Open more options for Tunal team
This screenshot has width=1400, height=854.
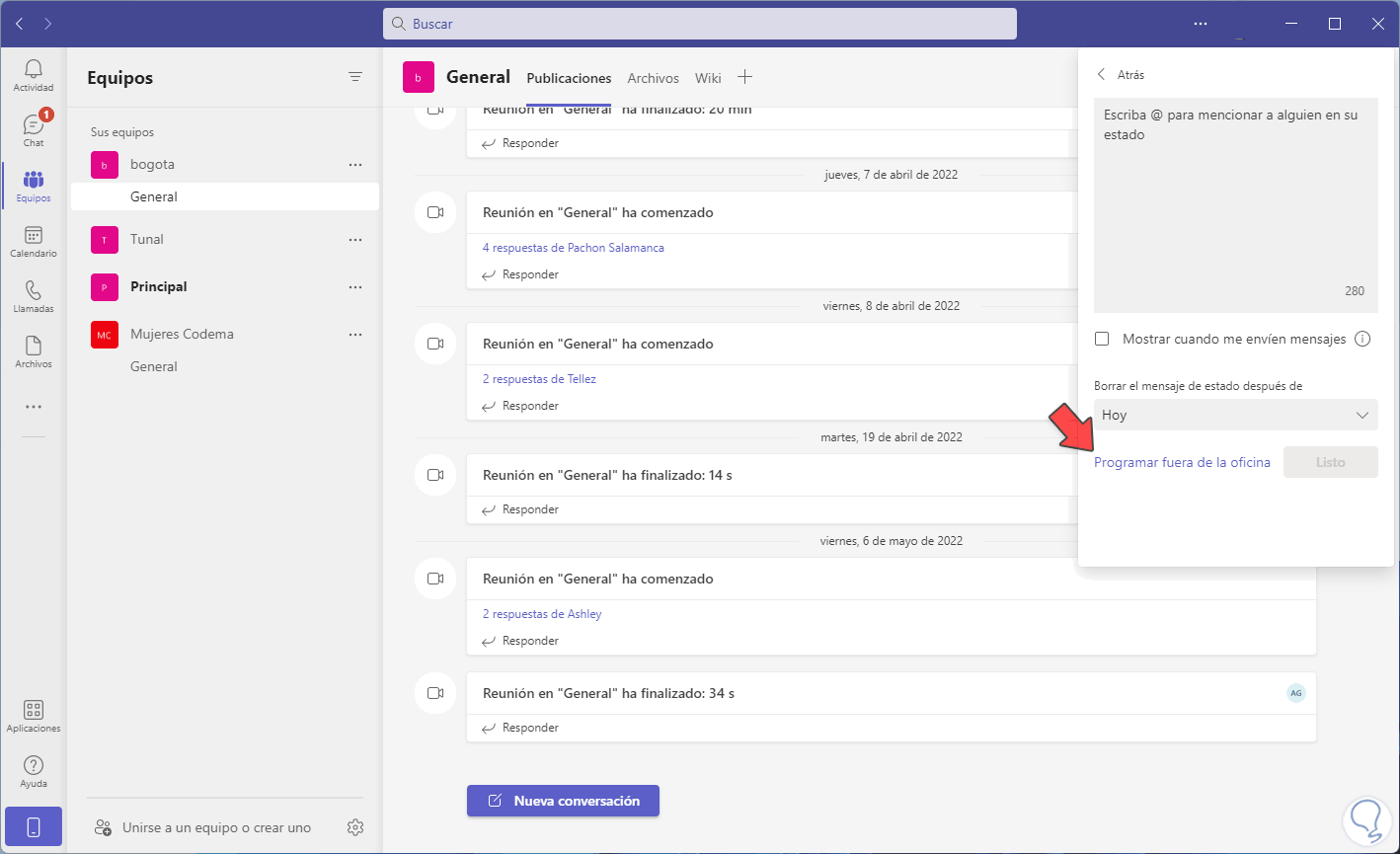tap(355, 240)
